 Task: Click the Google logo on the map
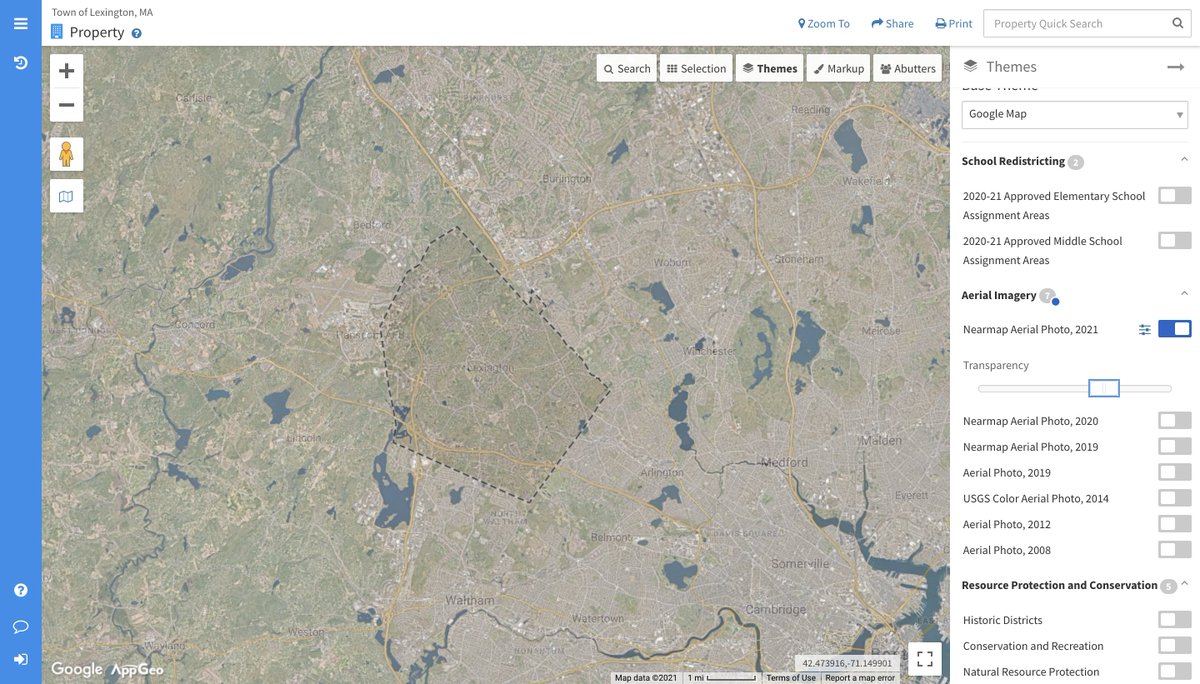point(77,669)
